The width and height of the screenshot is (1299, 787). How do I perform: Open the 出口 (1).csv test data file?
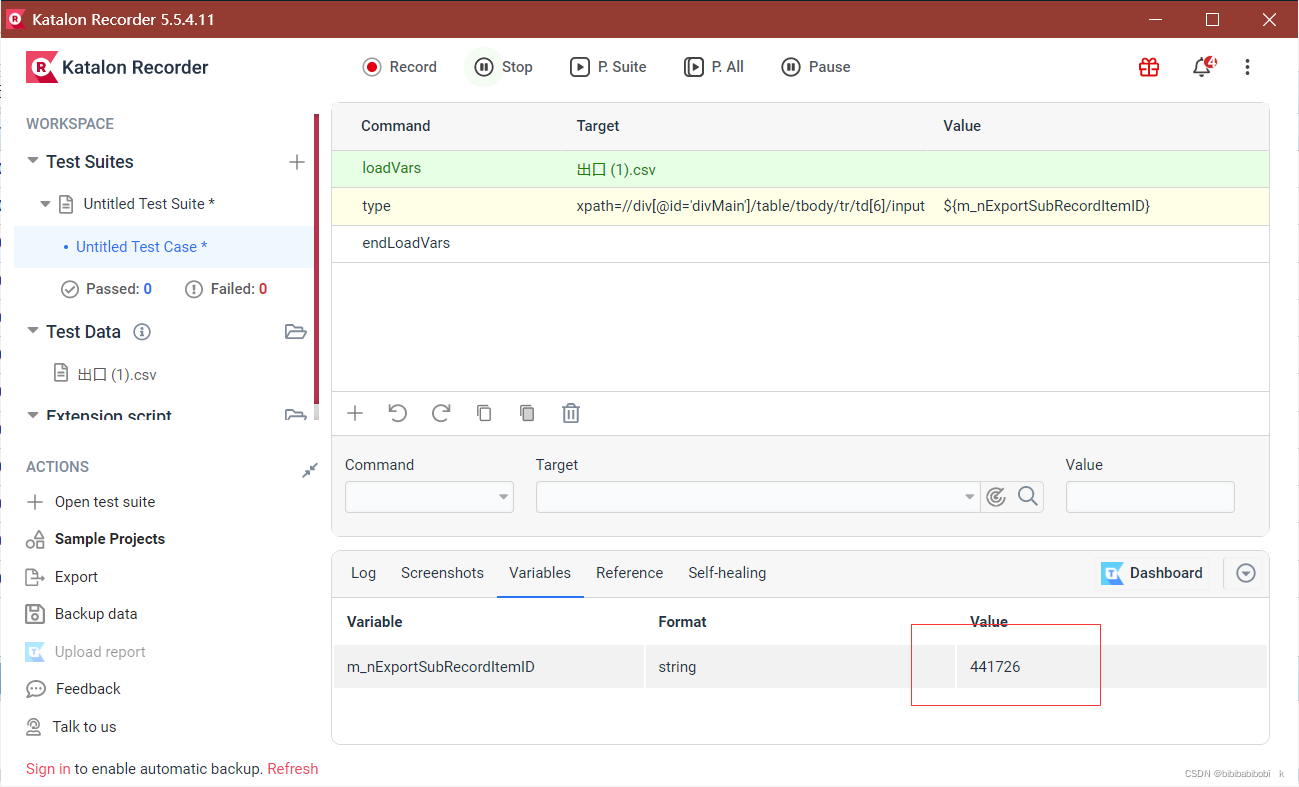point(117,375)
